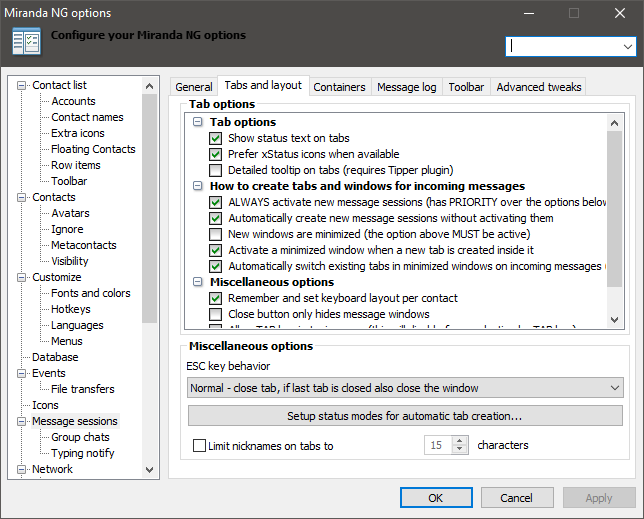The image size is (644, 519).
Task: Toggle Show status text on tabs
Action: (x=215, y=138)
